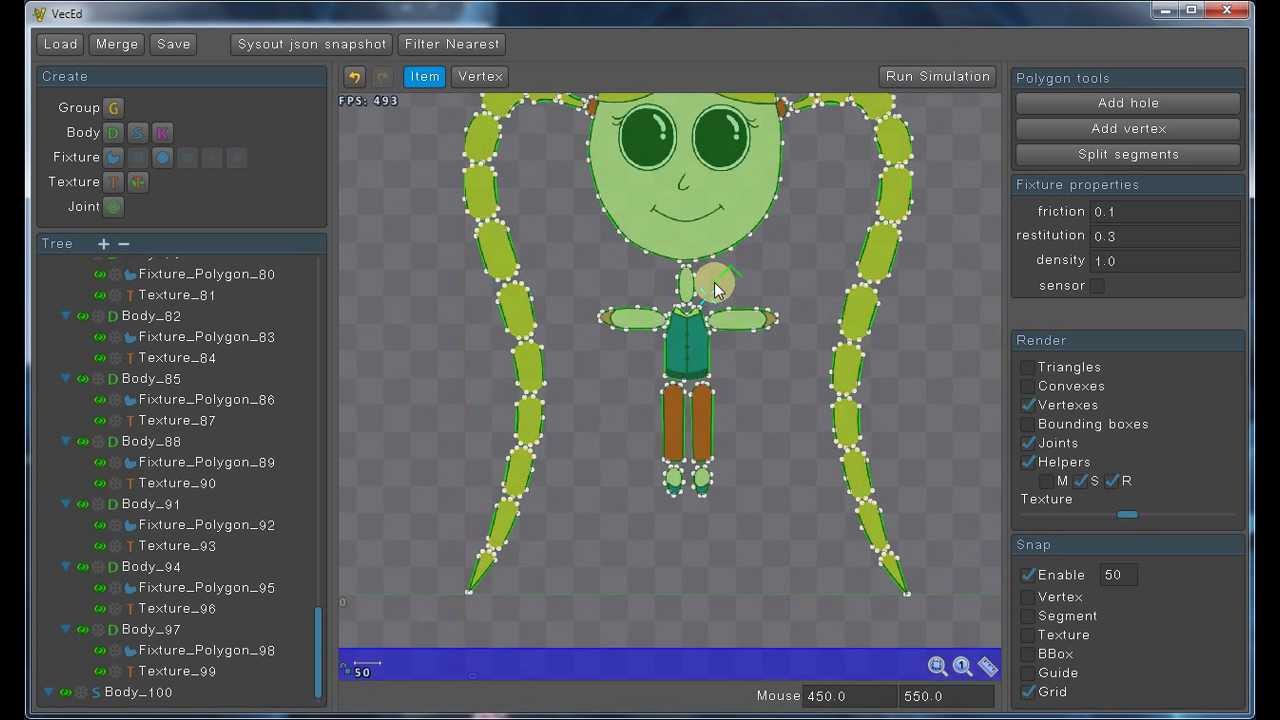Image resolution: width=1280 pixels, height=720 pixels.
Task: Uncheck the Vertexes render checkbox
Action: tap(1028, 405)
